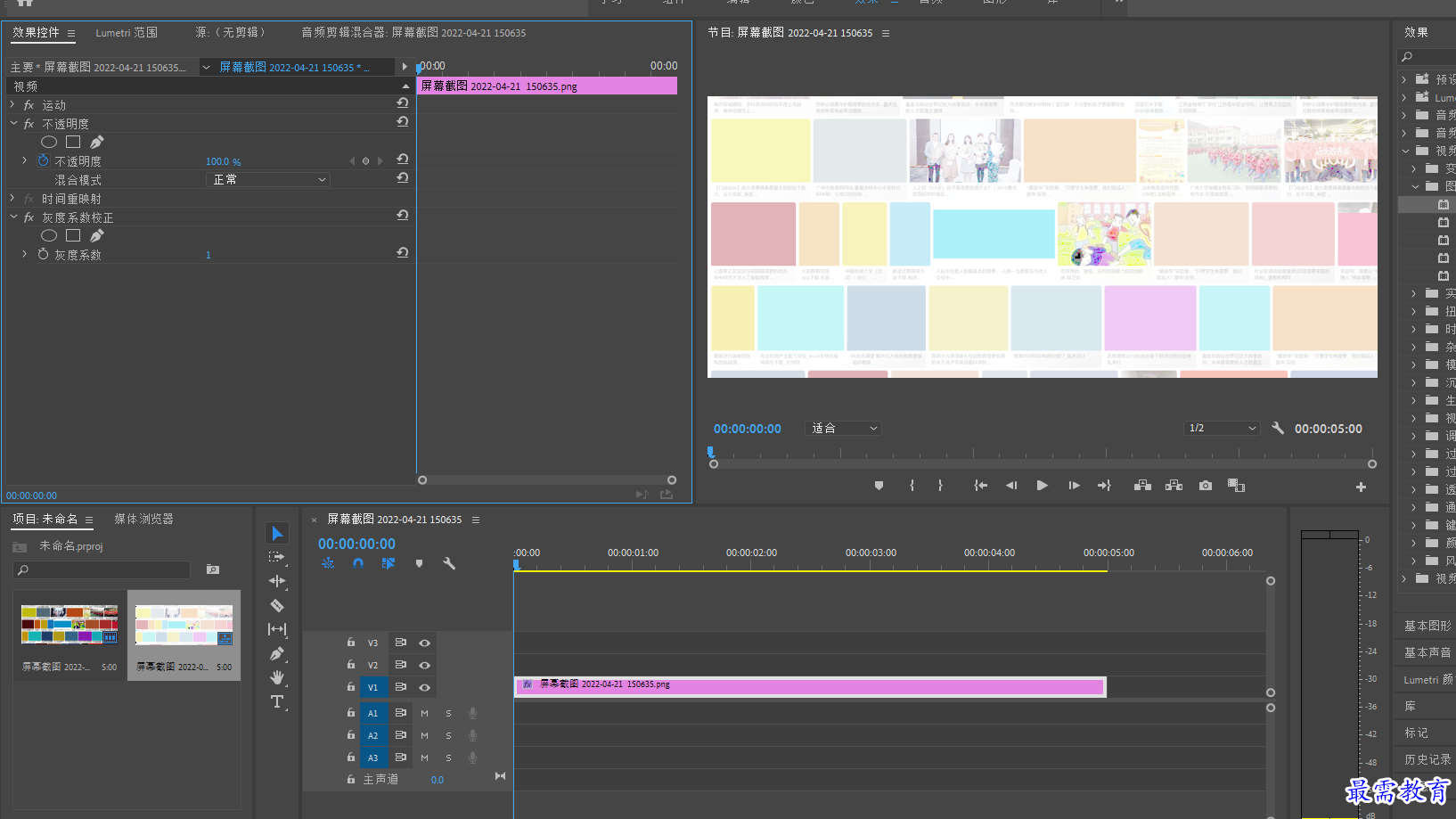Open 混合模式 dropdown showing 正常
Viewport: 1456px width, 819px height.
(268, 179)
